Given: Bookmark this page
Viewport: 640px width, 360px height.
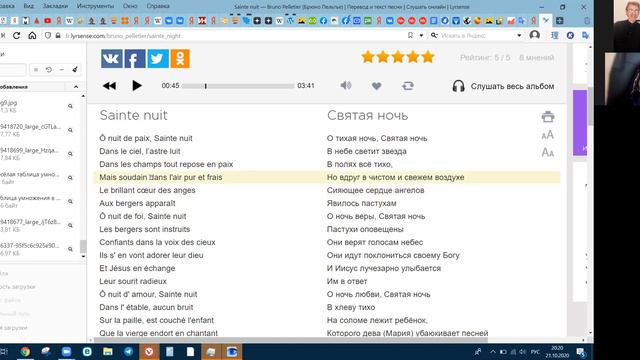Looking at the screenshot, I should (x=410, y=36).
